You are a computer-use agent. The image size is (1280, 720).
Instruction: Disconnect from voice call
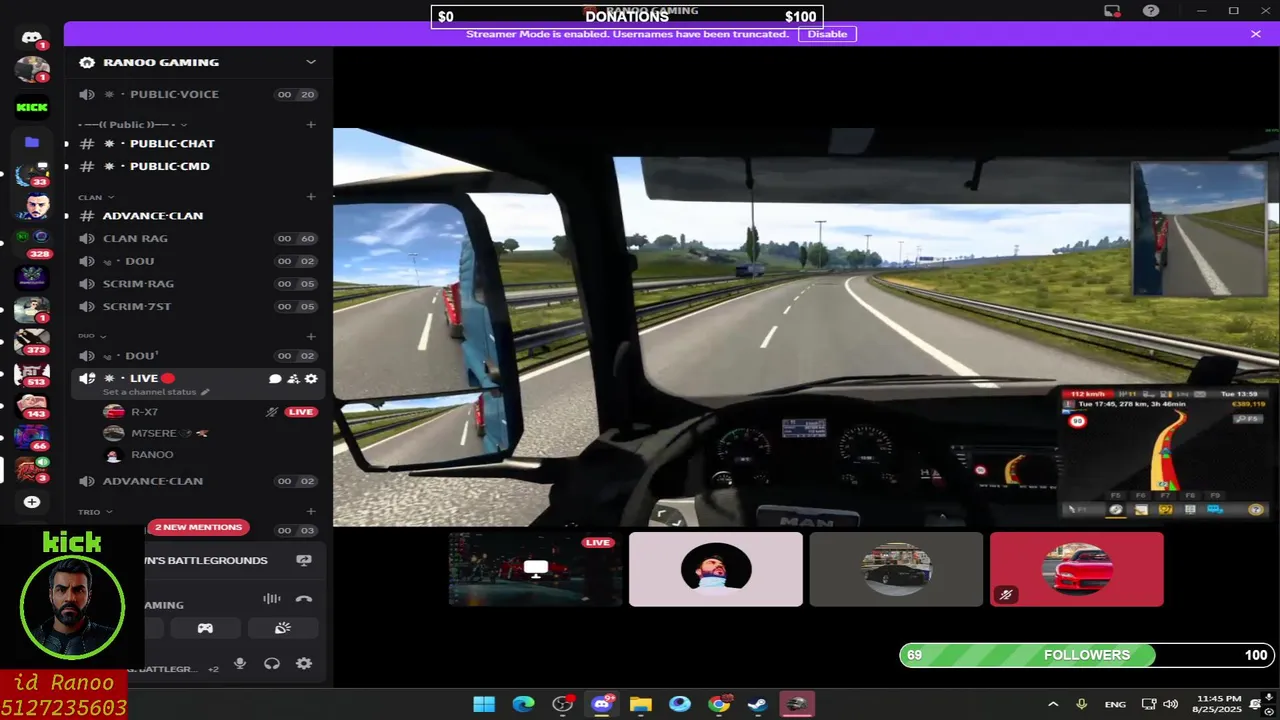[x=304, y=599]
